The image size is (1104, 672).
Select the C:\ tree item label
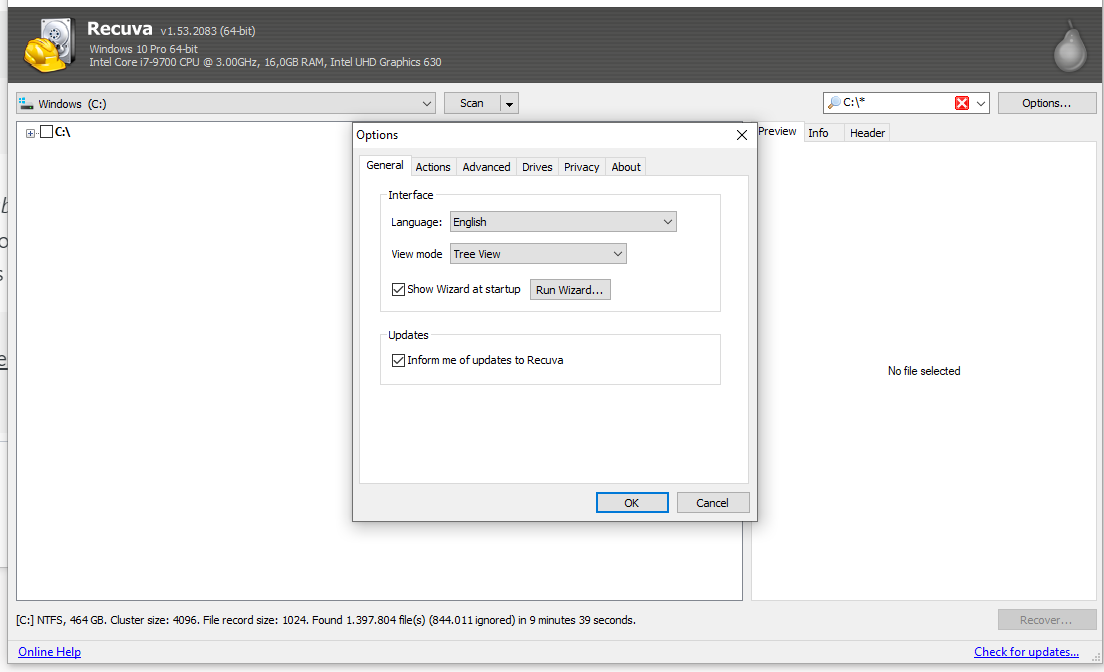(x=63, y=132)
